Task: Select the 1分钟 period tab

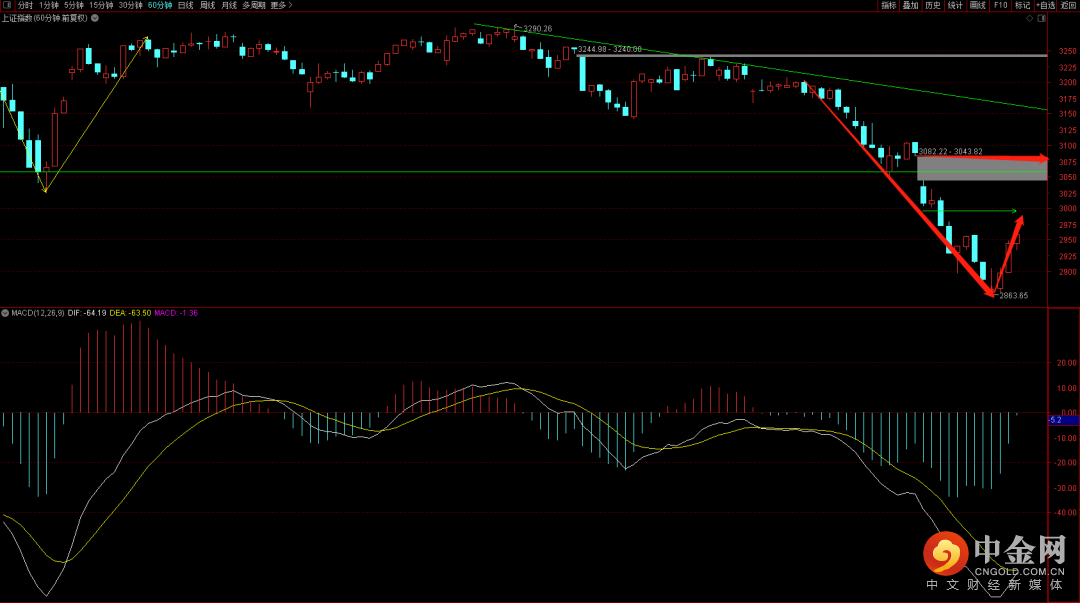Action: click(x=50, y=5)
